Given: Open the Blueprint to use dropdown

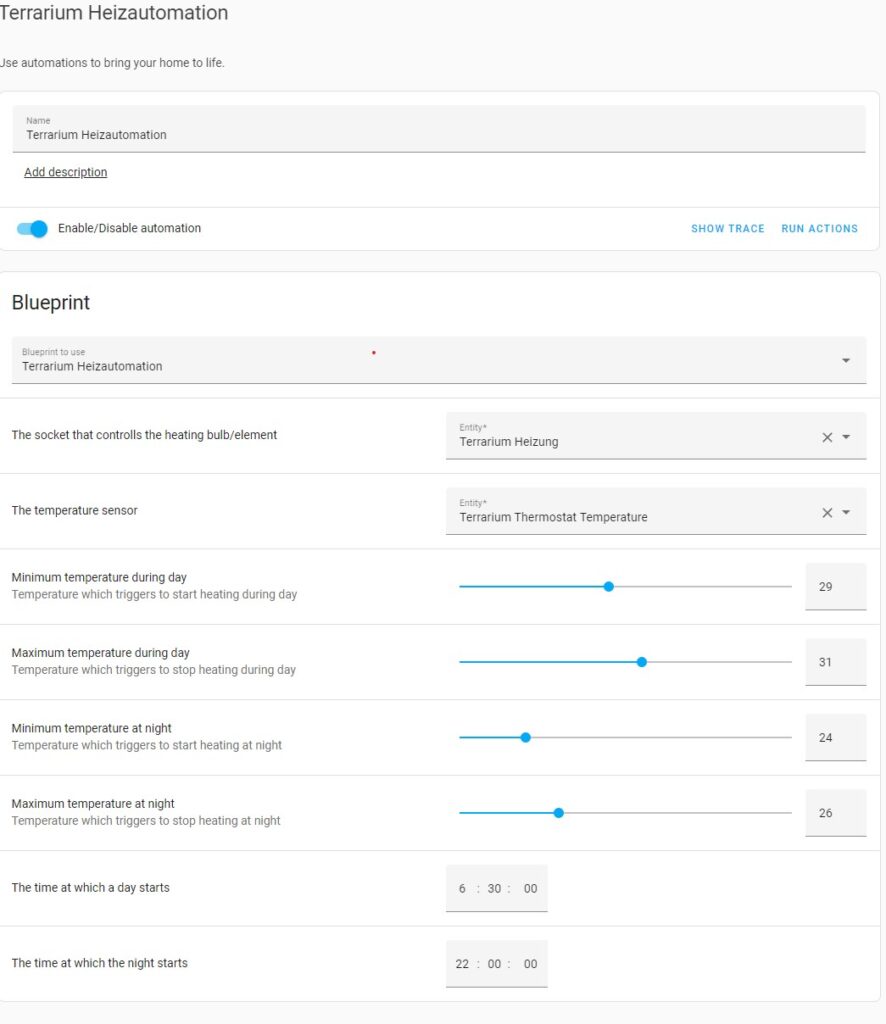Looking at the screenshot, I should point(845,361).
